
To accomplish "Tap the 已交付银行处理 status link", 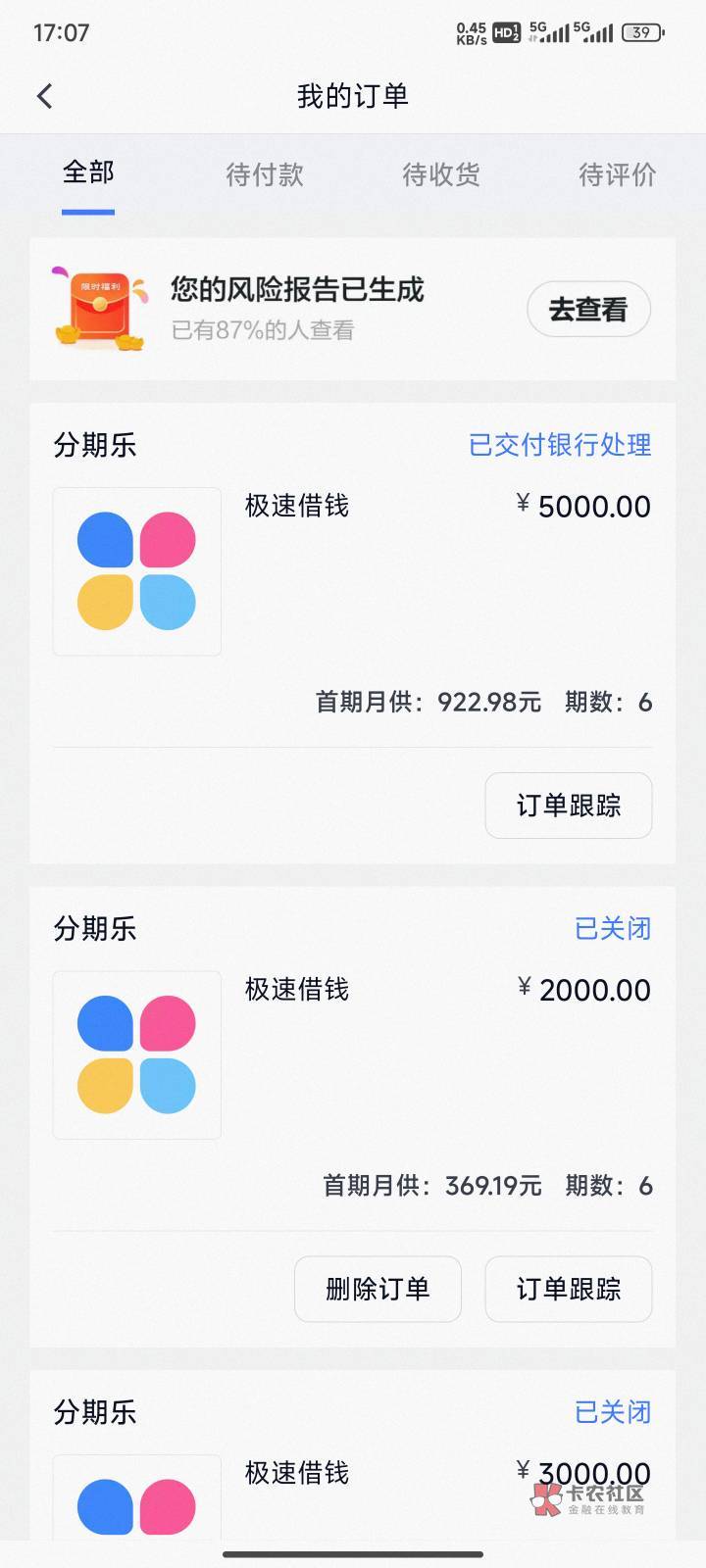I will [x=560, y=445].
